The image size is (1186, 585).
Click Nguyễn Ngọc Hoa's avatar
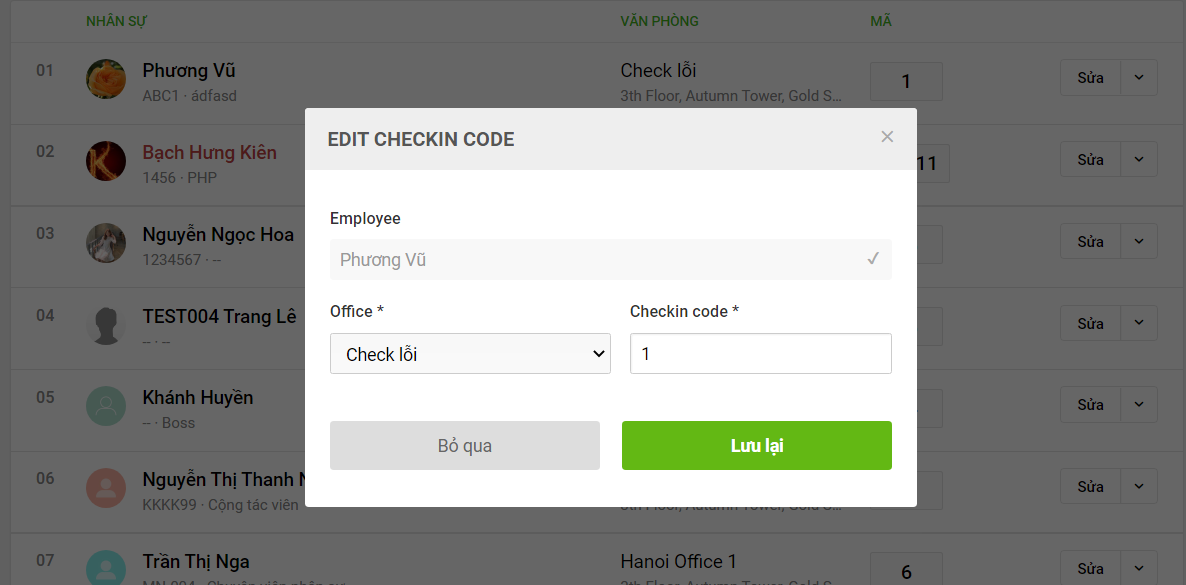coord(106,243)
